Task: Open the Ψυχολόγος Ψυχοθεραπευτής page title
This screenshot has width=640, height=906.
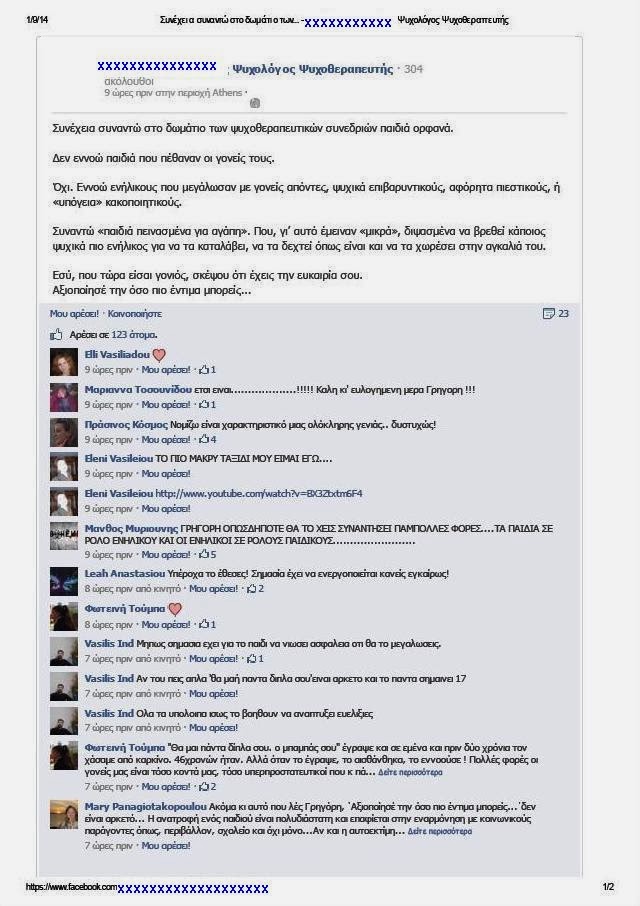Action: coord(312,69)
